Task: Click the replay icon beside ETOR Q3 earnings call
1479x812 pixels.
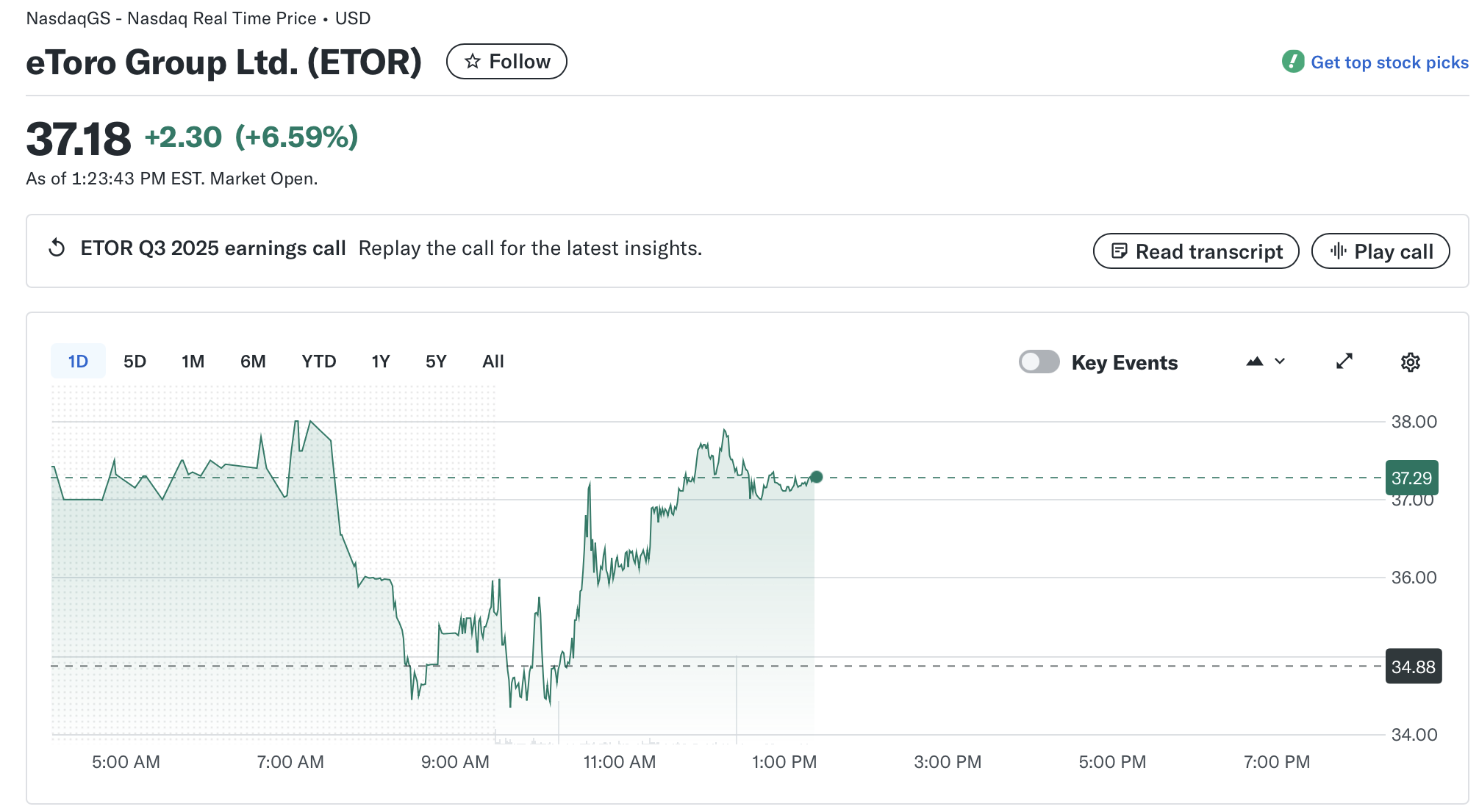Action: click(x=56, y=248)
